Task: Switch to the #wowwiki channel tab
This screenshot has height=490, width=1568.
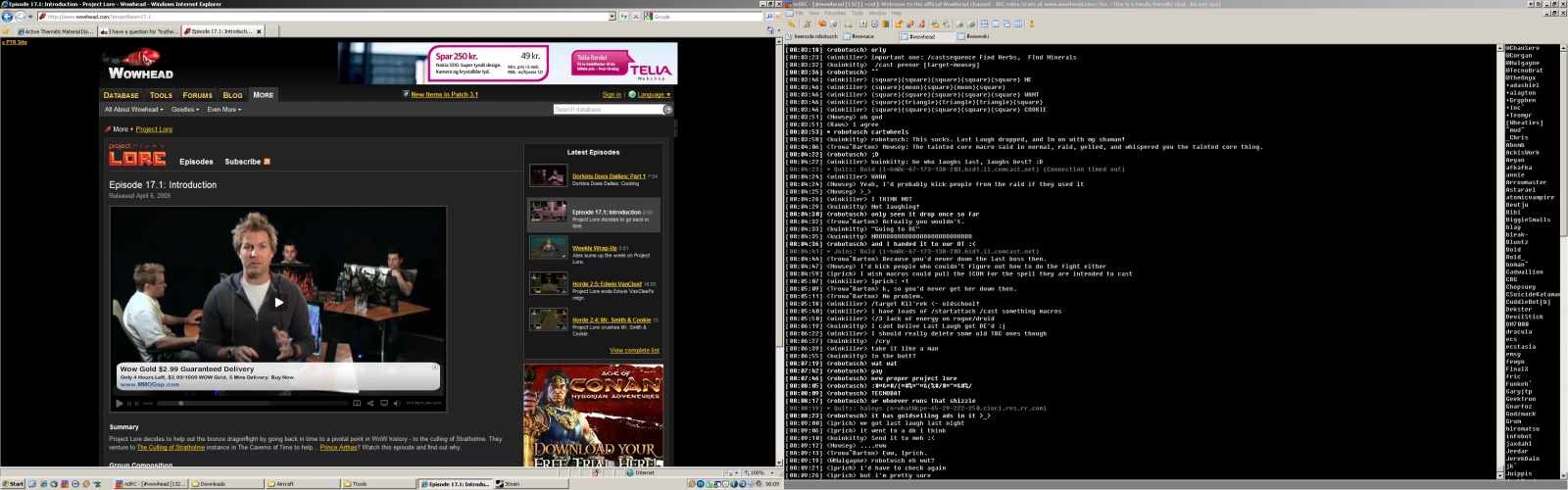Action: [977, 36]
